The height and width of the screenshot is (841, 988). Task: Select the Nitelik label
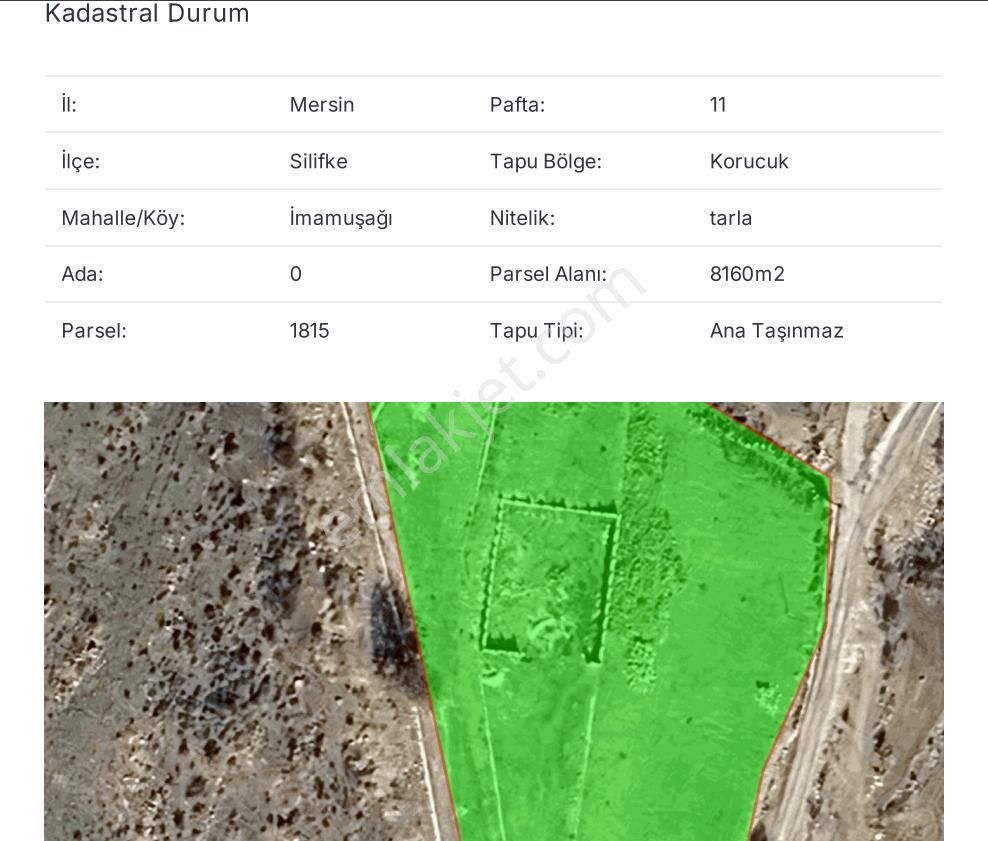(x=522, y=218)
